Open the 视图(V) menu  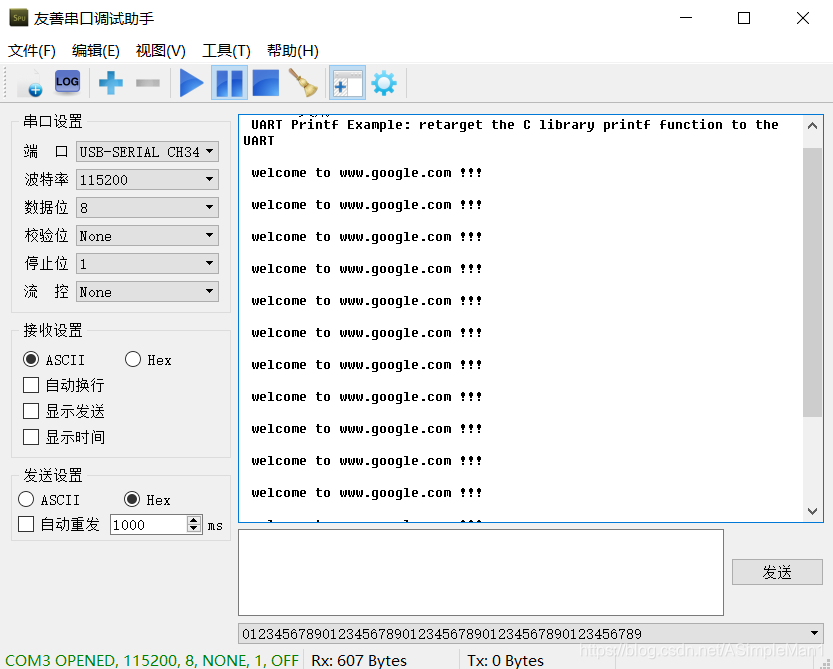pos(160,51)
